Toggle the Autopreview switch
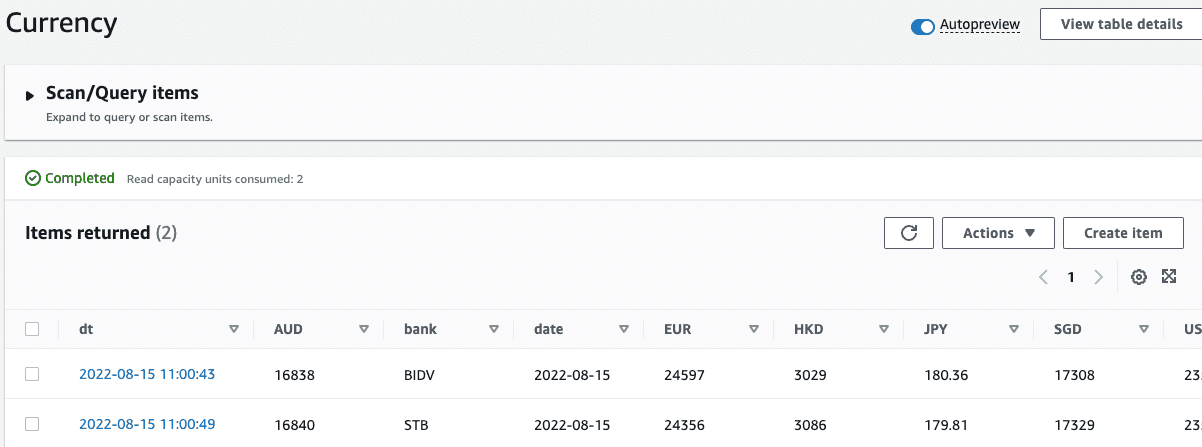This screenshot has width=1202, height=447. pos(922,27)
